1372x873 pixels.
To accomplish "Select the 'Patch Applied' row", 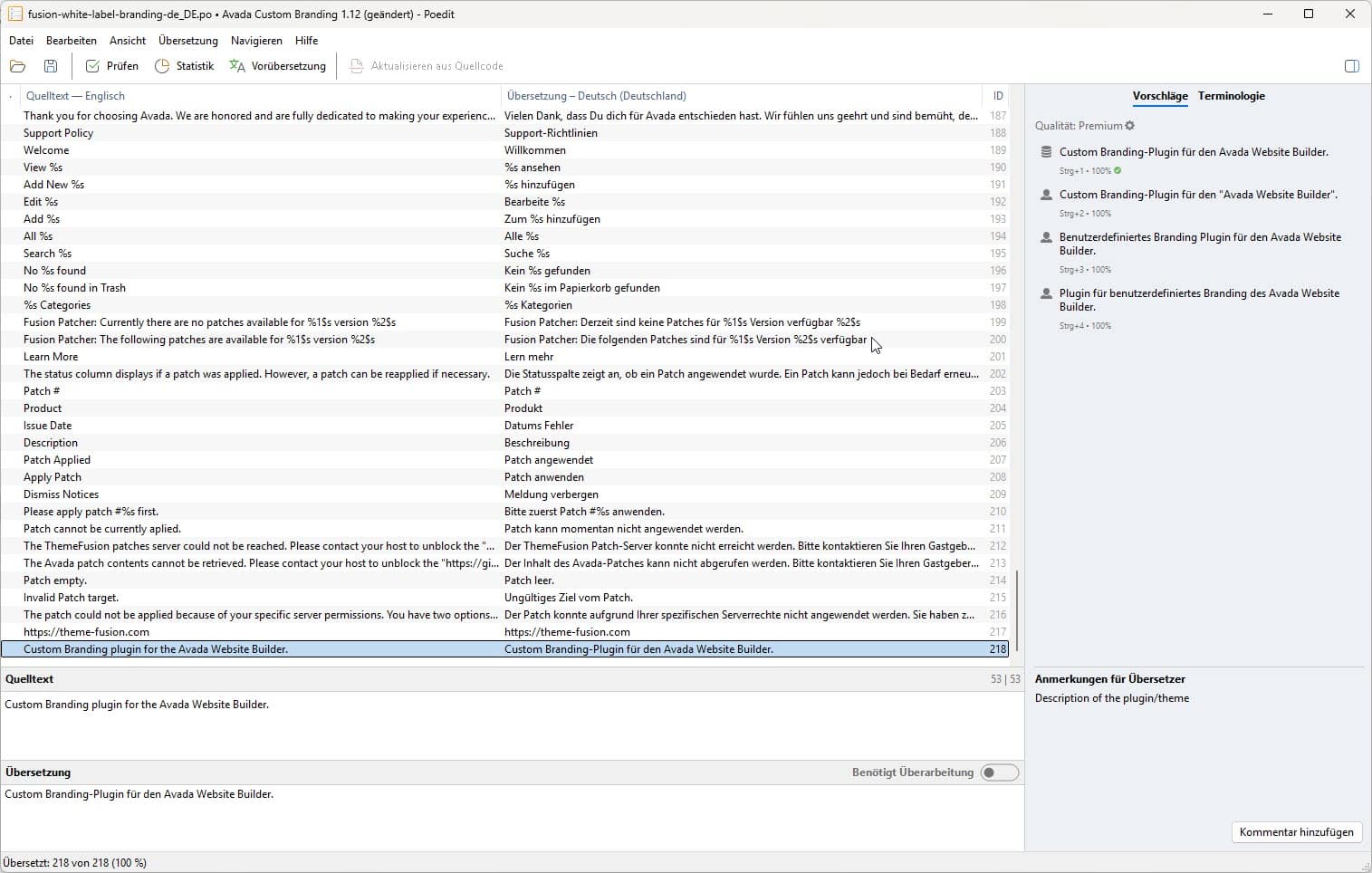I will (504, 460).
